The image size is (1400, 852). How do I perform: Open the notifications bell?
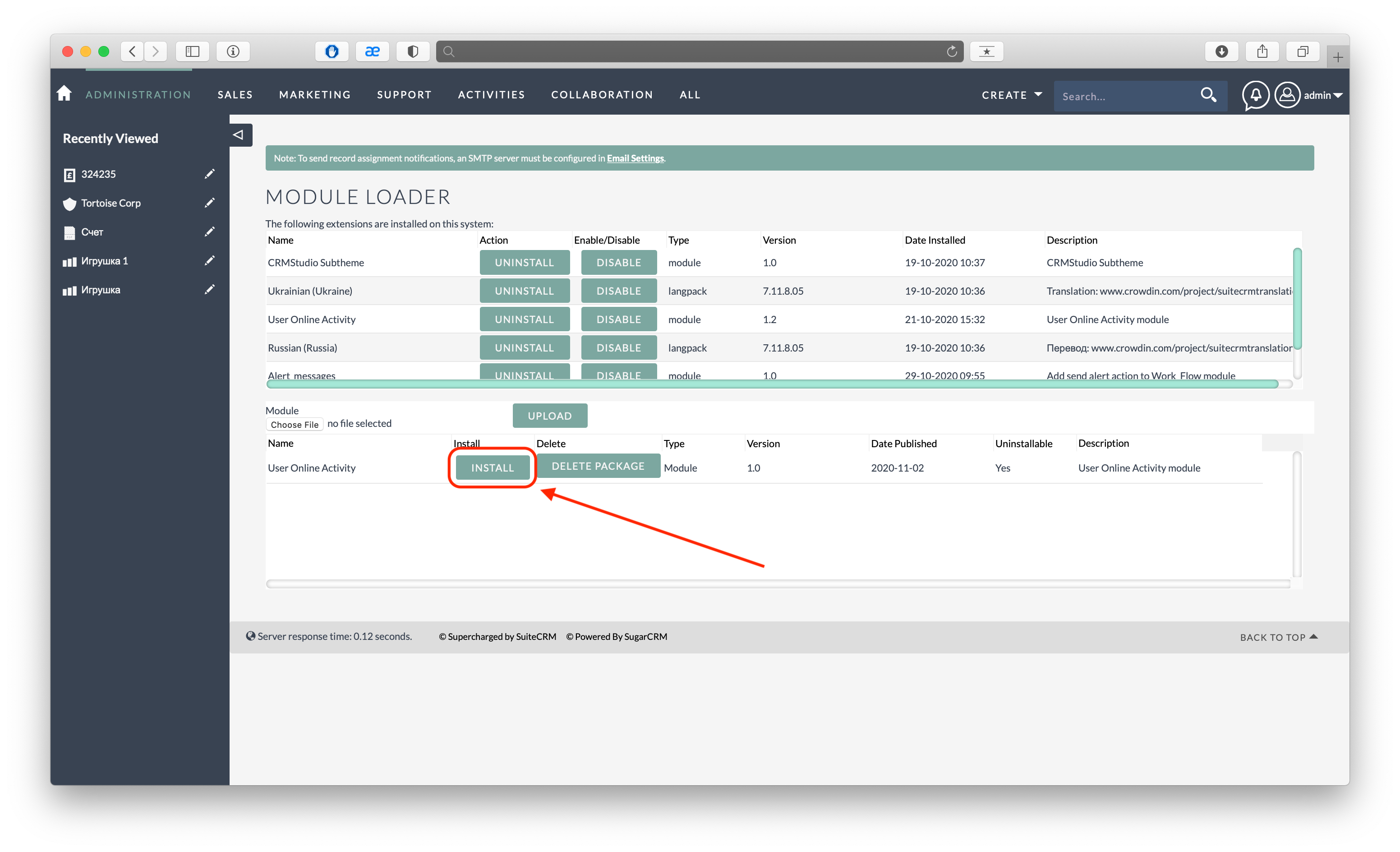pos(1256,95)
